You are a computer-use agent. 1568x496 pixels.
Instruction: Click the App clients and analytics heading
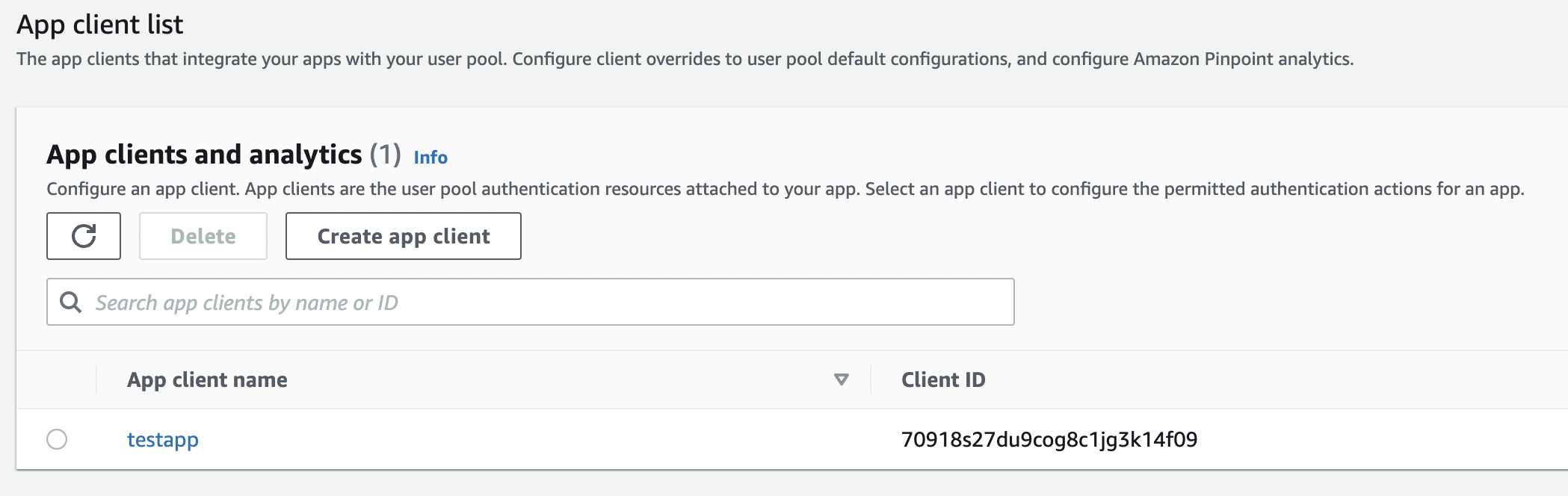pos(204,155)
